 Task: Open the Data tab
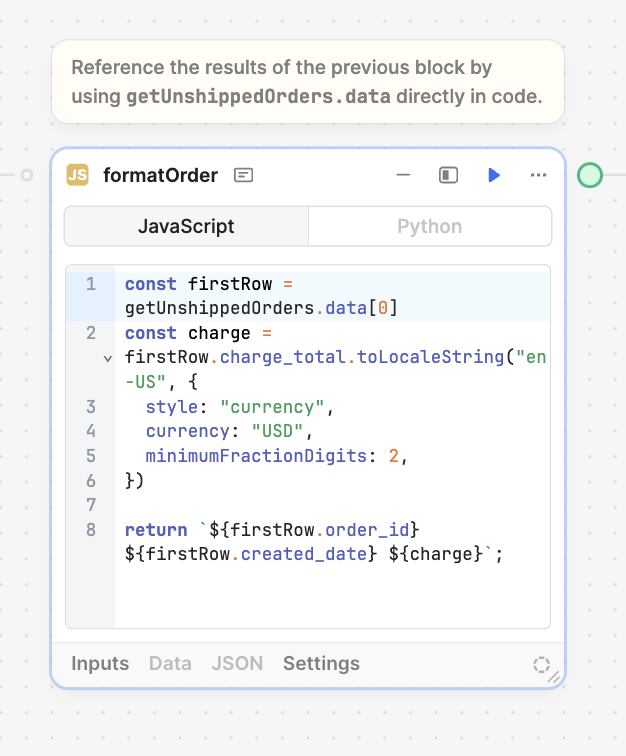pyautogui.click(x=170, y=663)
